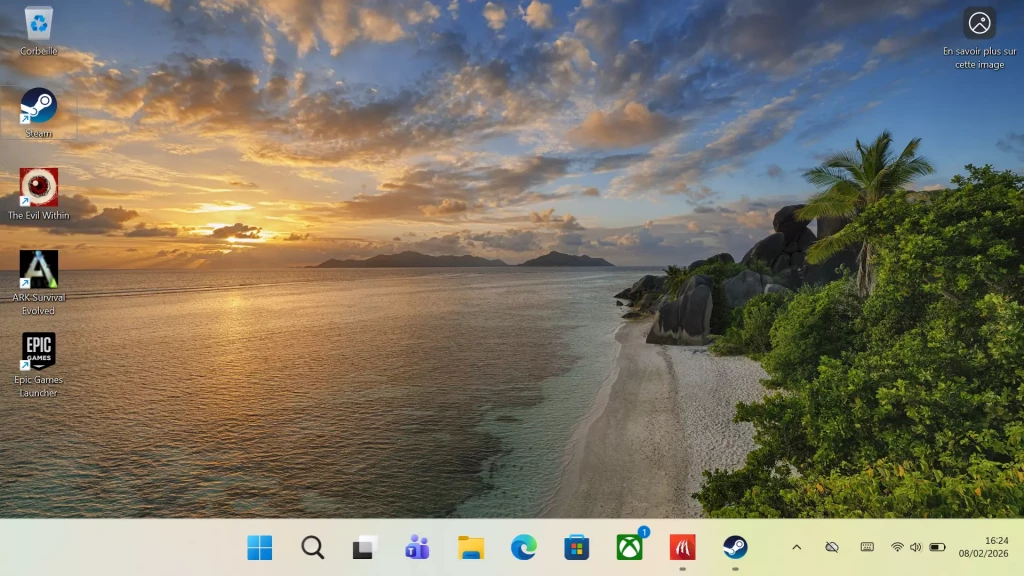Screen dimensions: 1024x576
Task: Open File Explorer from the taskbar
Action: [x=471, y=547]
